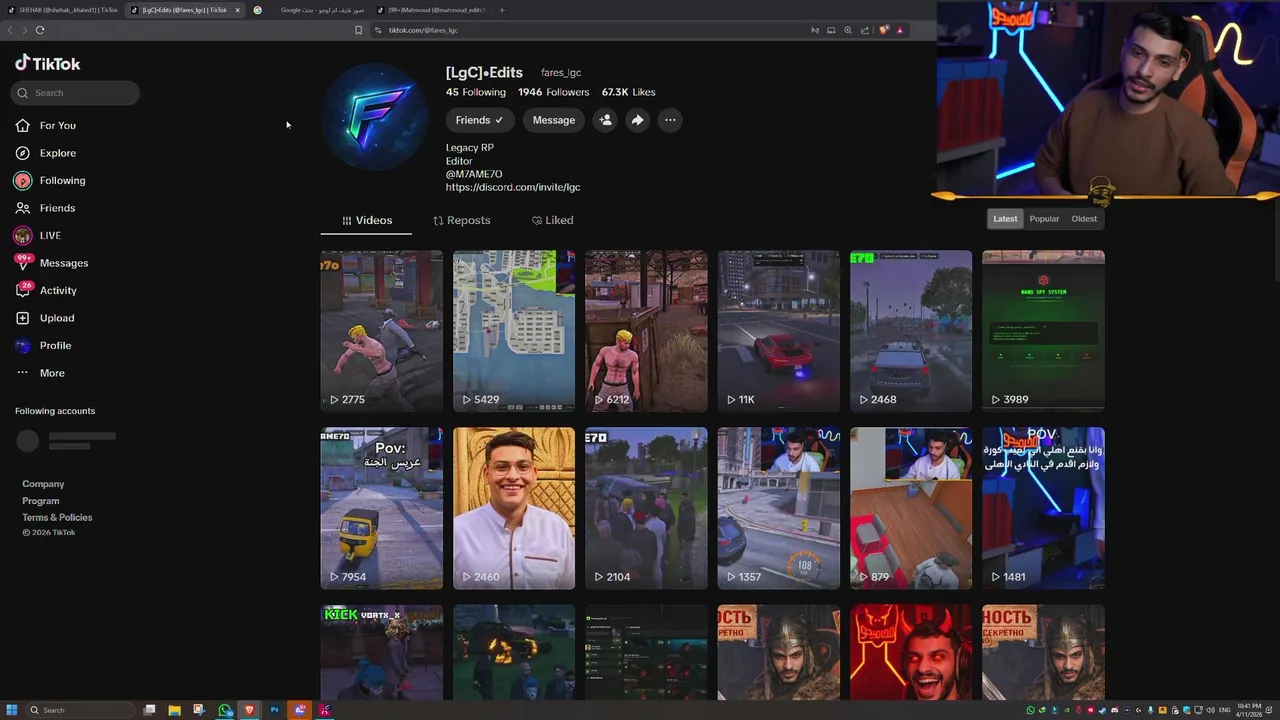The width and height of the screenshot is (1280, 720).
Task: Click the add friend icon button
Action: coord(605,120)
